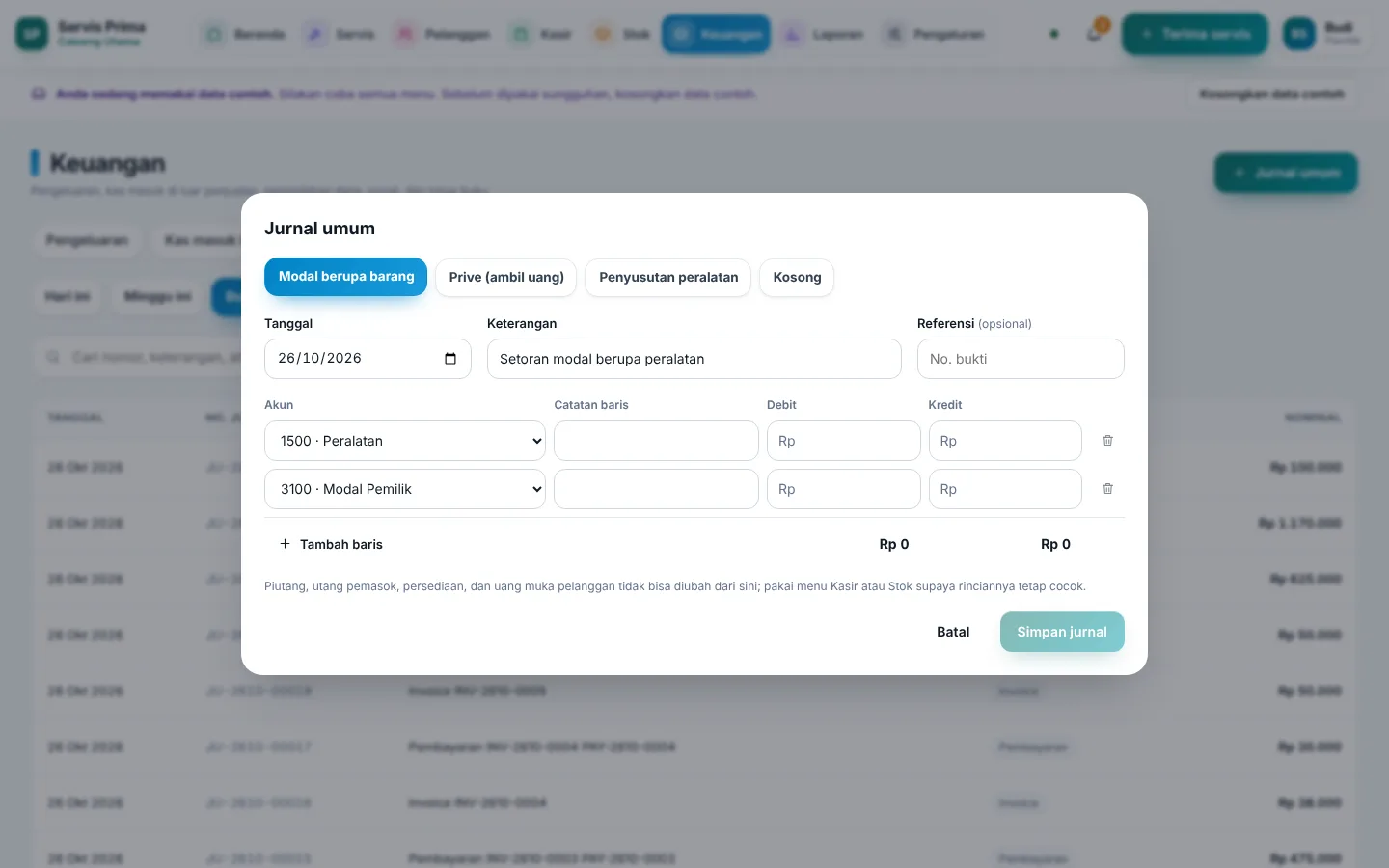This screenshot has height=868, width=1389.
Task: Expand the 3100 · Modal Pemilik account dropdown
Action: coord(405,489)
